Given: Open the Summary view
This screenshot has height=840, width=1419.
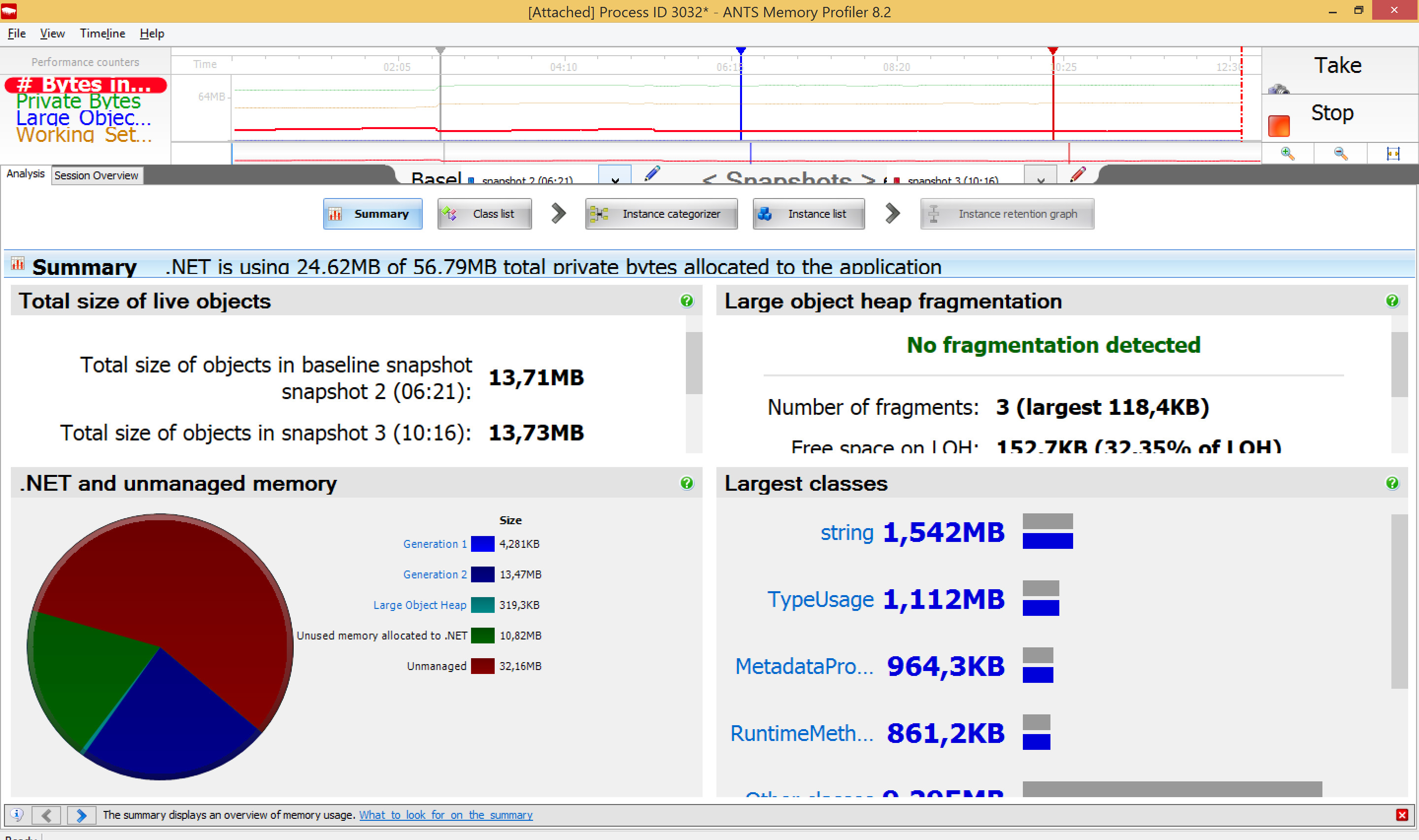Looking at the screenshot, I should tap(372, 214).
